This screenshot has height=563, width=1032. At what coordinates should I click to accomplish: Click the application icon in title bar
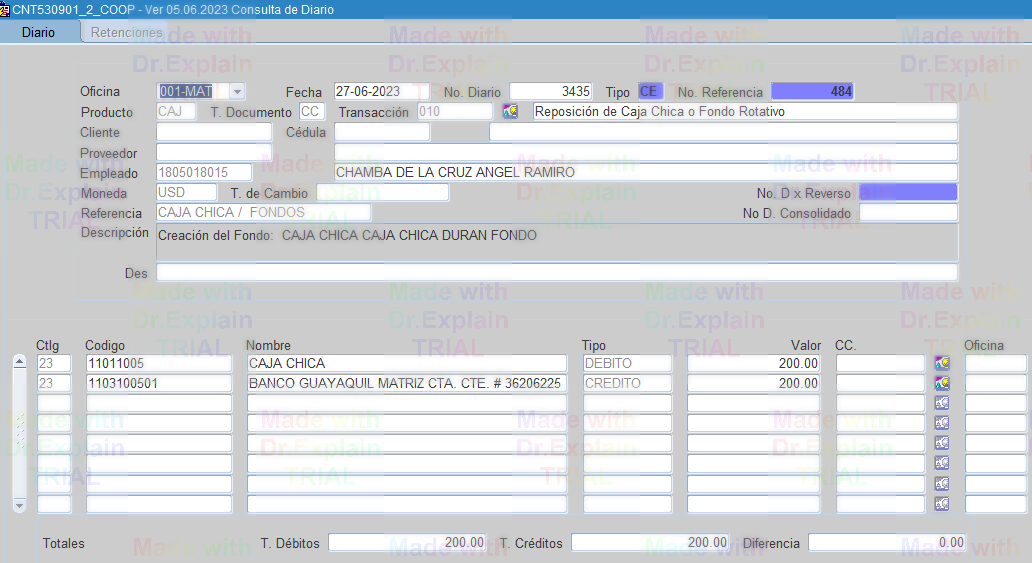click(6, 9)
